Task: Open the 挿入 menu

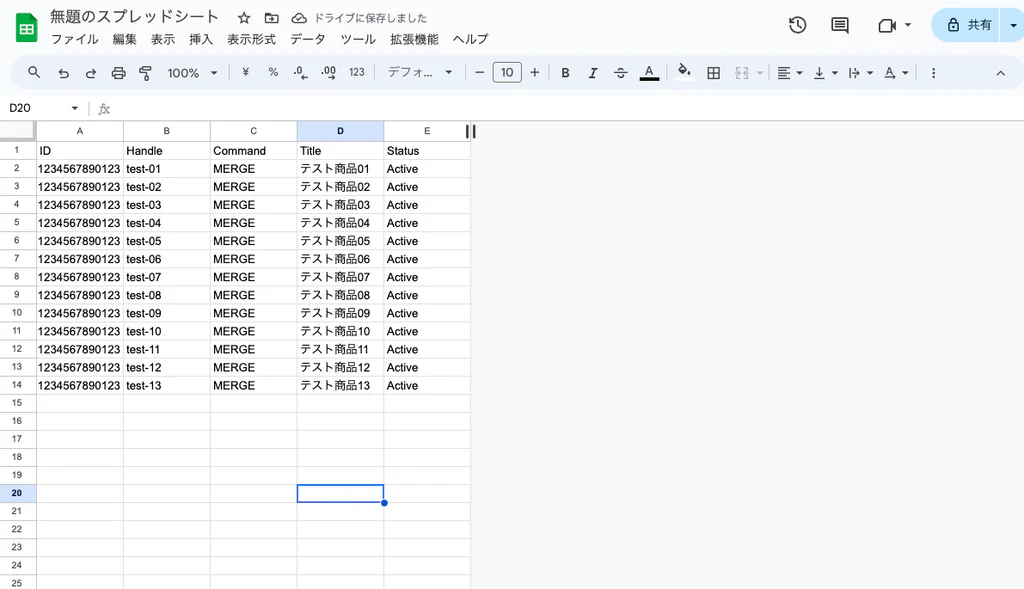Action: point(200,39)
